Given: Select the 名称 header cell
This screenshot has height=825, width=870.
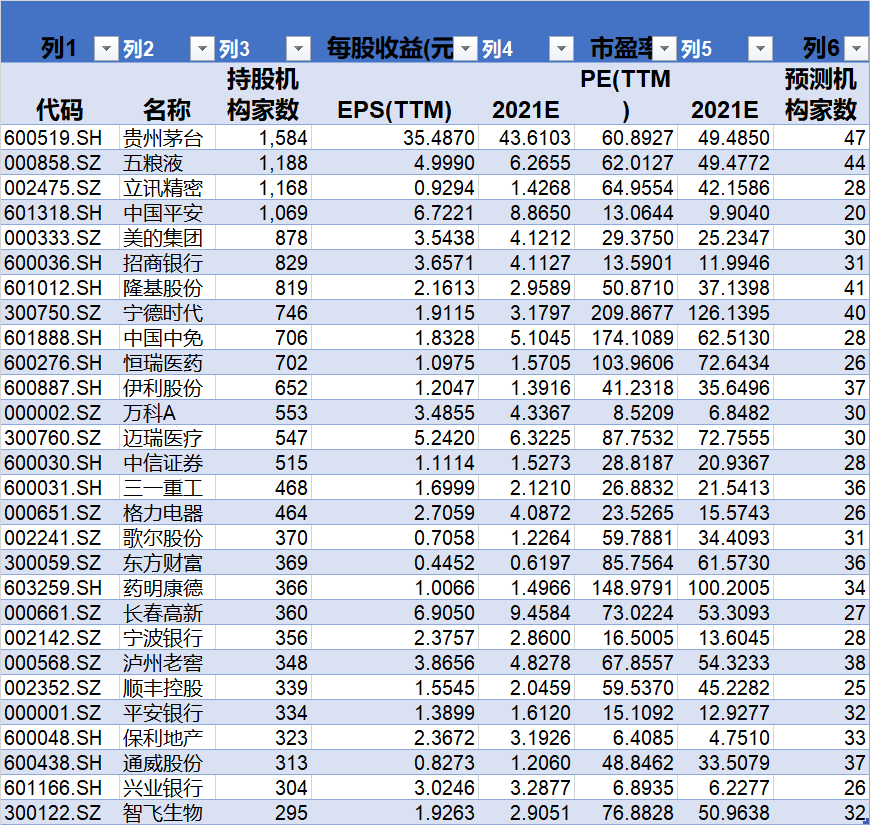Looking at the screenshot, I should coord(167,93).
